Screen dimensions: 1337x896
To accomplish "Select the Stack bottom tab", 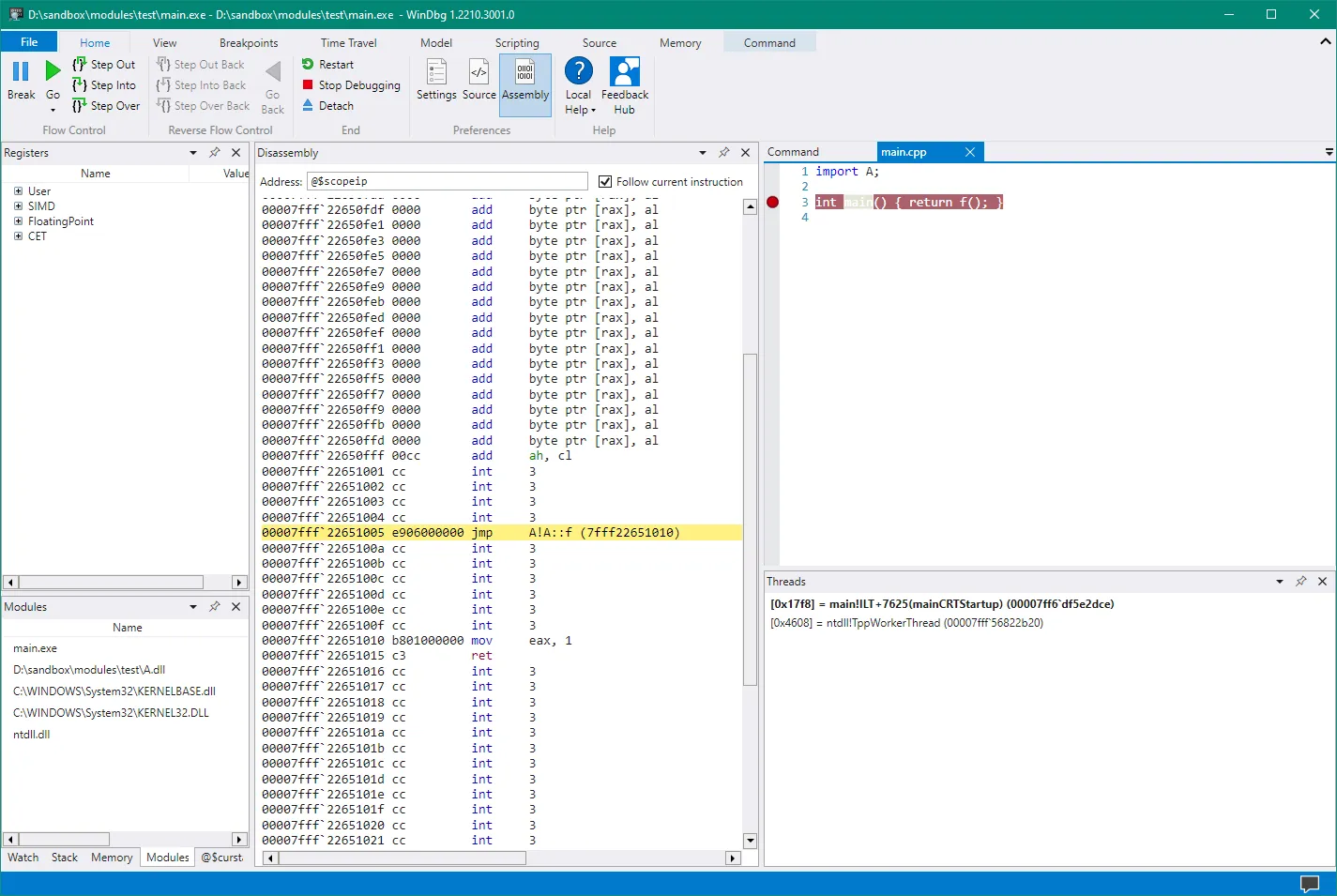I will (x=65, y=858).
